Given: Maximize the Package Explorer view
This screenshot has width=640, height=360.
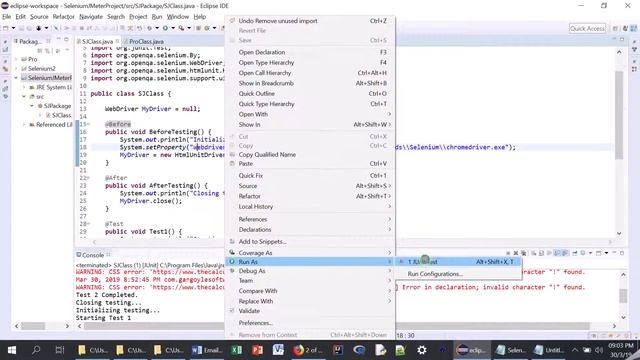Looking at the screenshot, I should pyautogui.click(x=66, y=40).
